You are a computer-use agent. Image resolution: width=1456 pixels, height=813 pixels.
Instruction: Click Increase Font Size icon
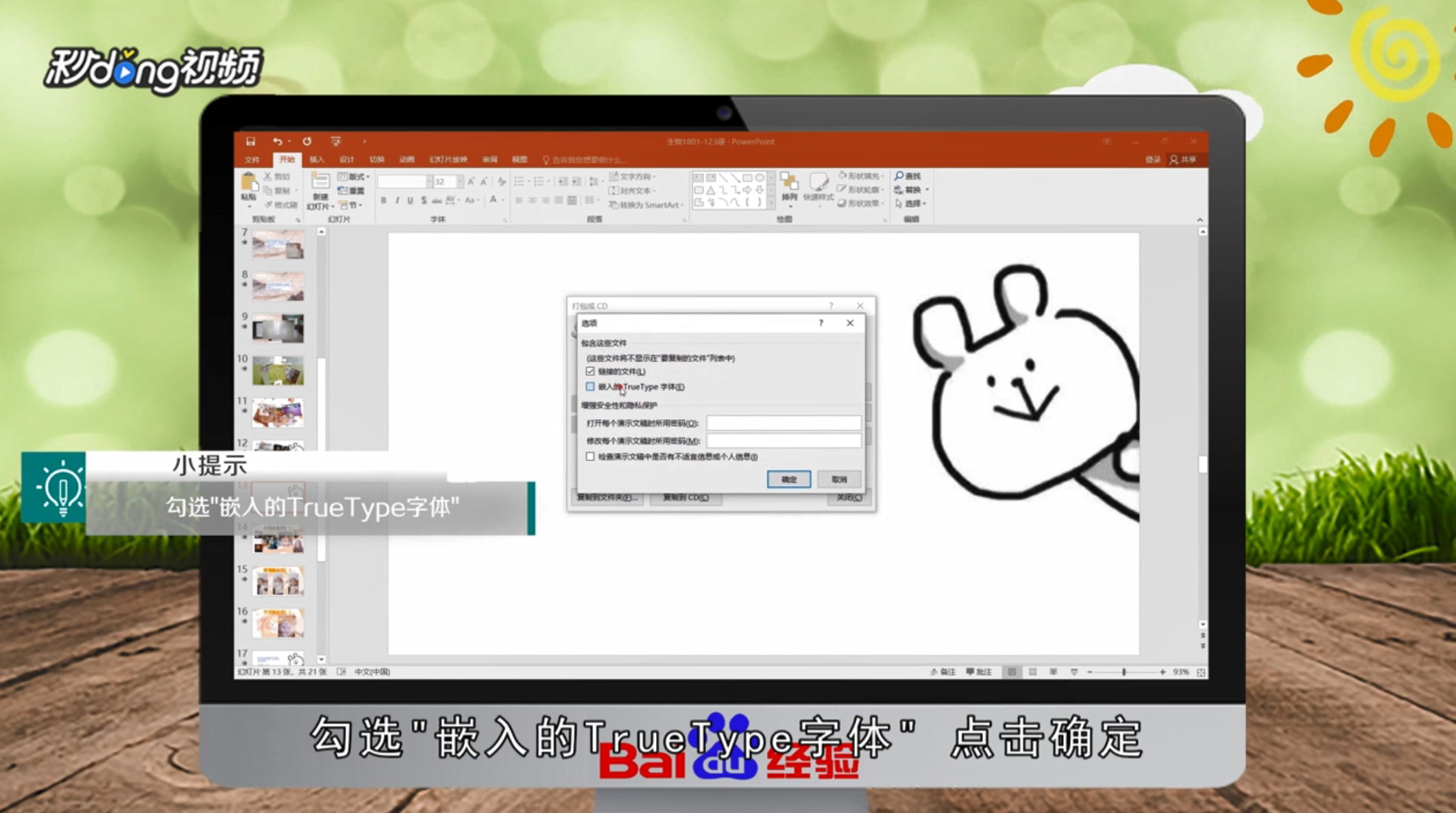click(471, 182)
